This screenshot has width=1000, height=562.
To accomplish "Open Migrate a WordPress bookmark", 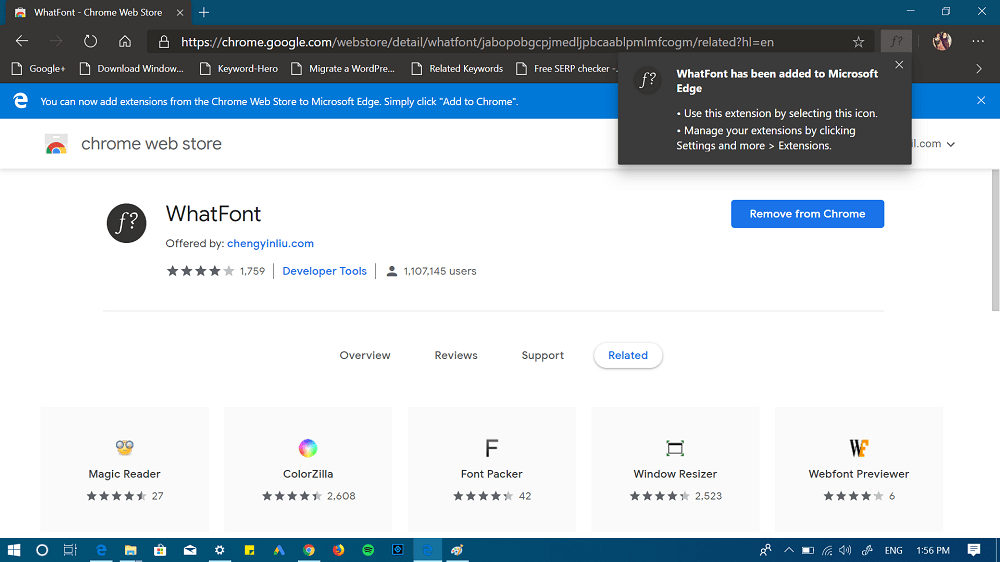I will coord(342,68).
